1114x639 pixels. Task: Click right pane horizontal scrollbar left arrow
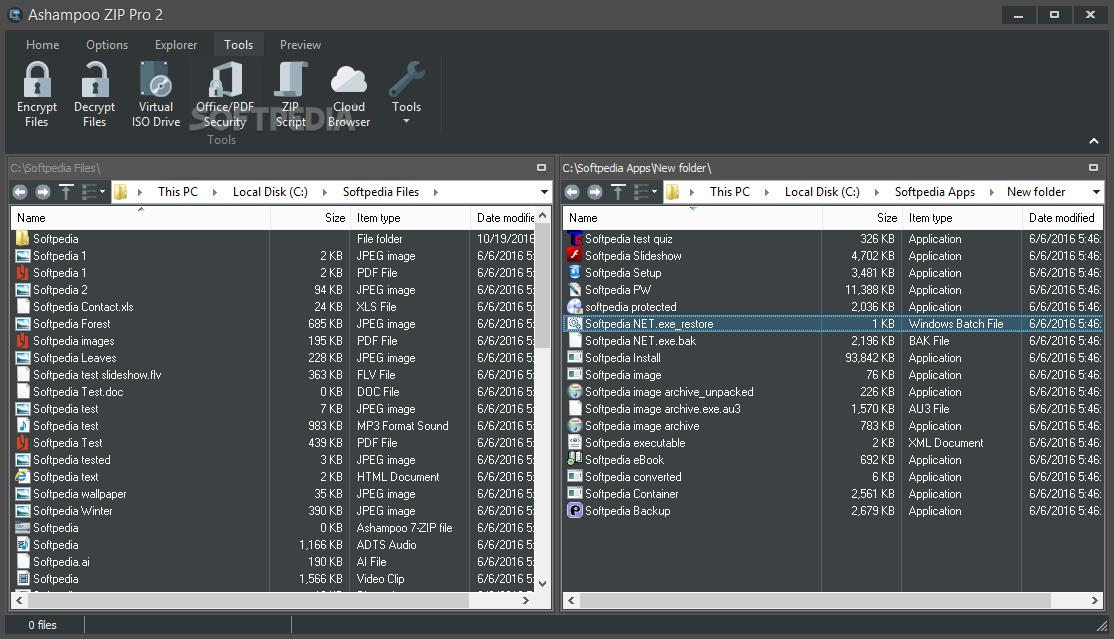point(571,601)
